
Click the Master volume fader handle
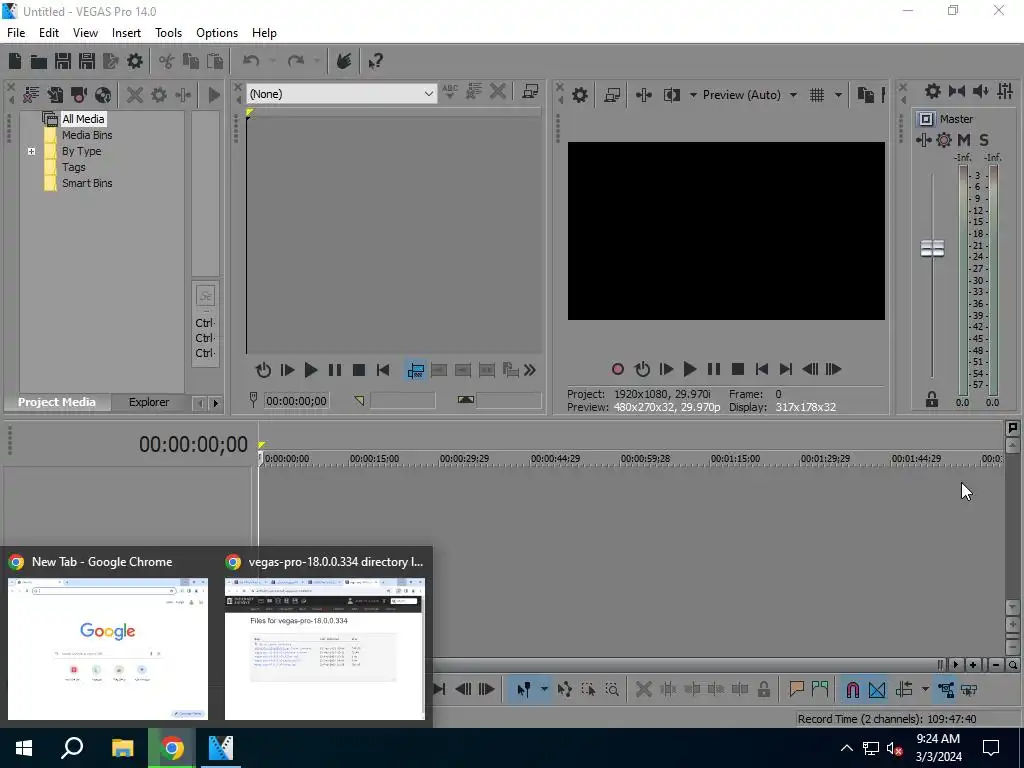click(932, 248)
